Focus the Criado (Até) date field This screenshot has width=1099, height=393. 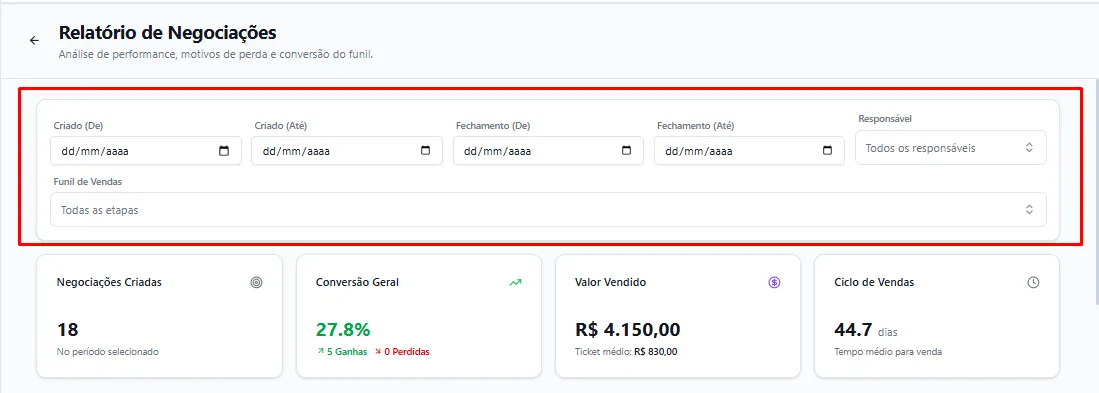(347, 151)
